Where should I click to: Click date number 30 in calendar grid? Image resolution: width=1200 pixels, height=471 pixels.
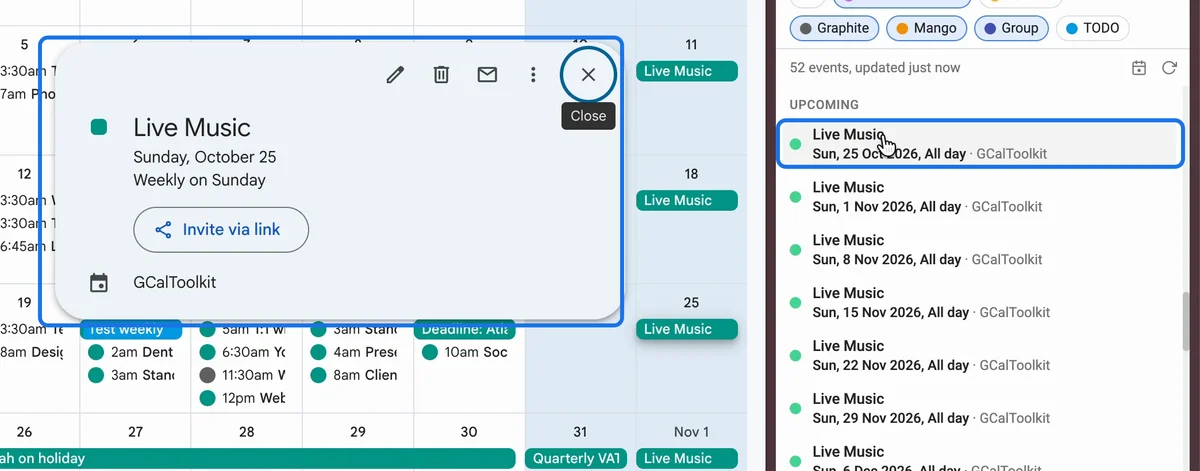pyautogui.click(x=469, y=432)
